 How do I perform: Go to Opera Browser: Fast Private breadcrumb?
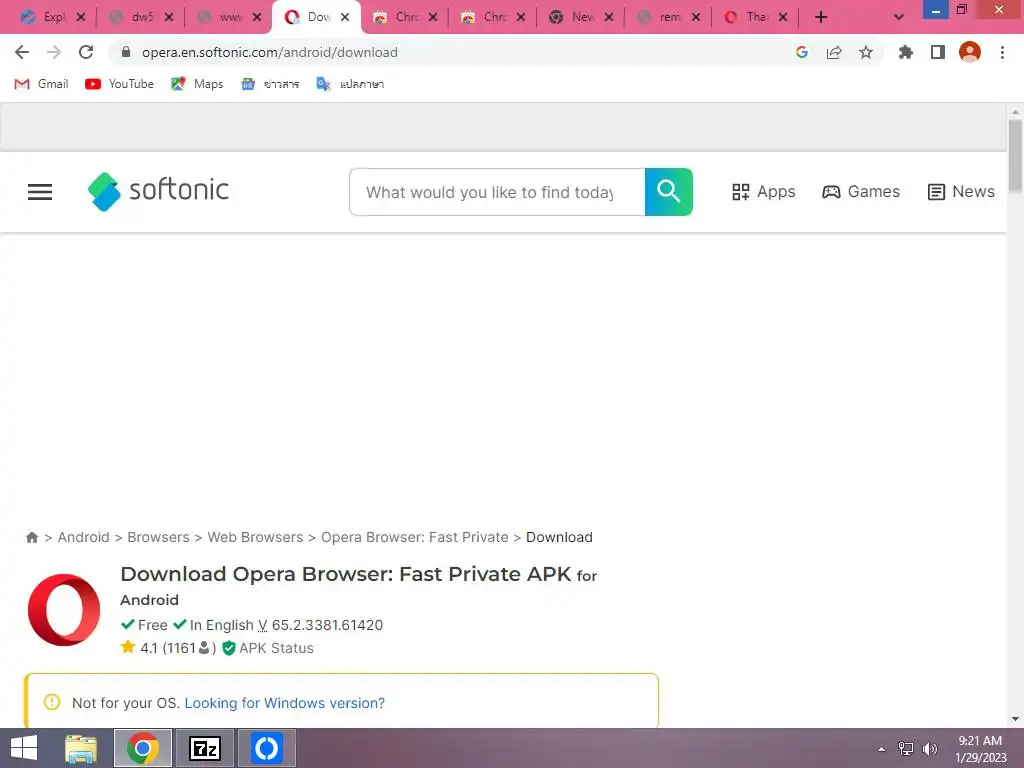pyautogui.click(x=415, y=537)
